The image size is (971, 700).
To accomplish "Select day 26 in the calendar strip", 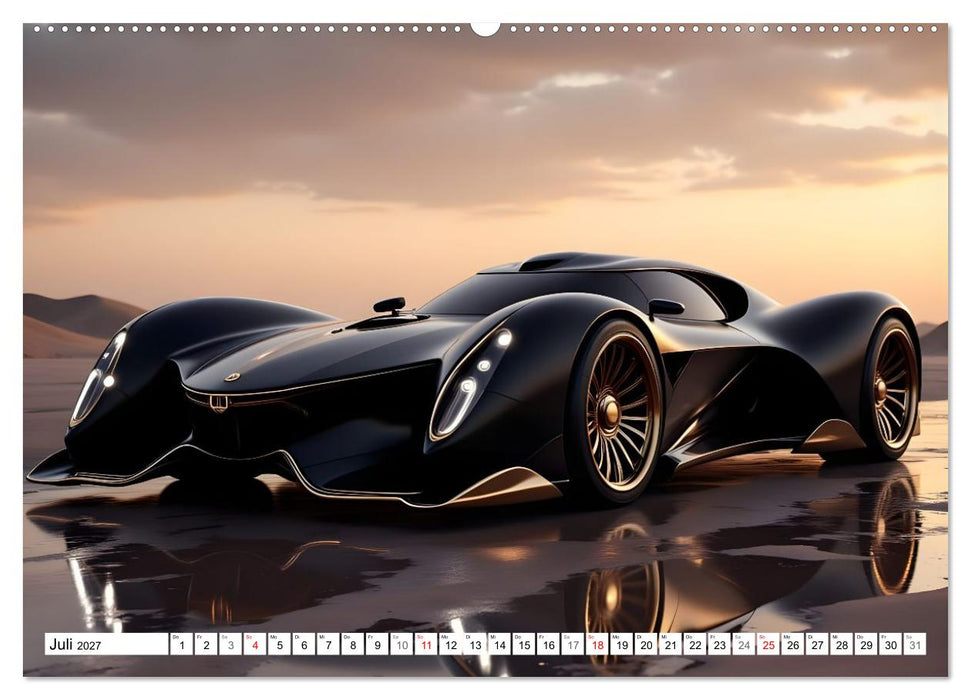I will tap(793, 644).
